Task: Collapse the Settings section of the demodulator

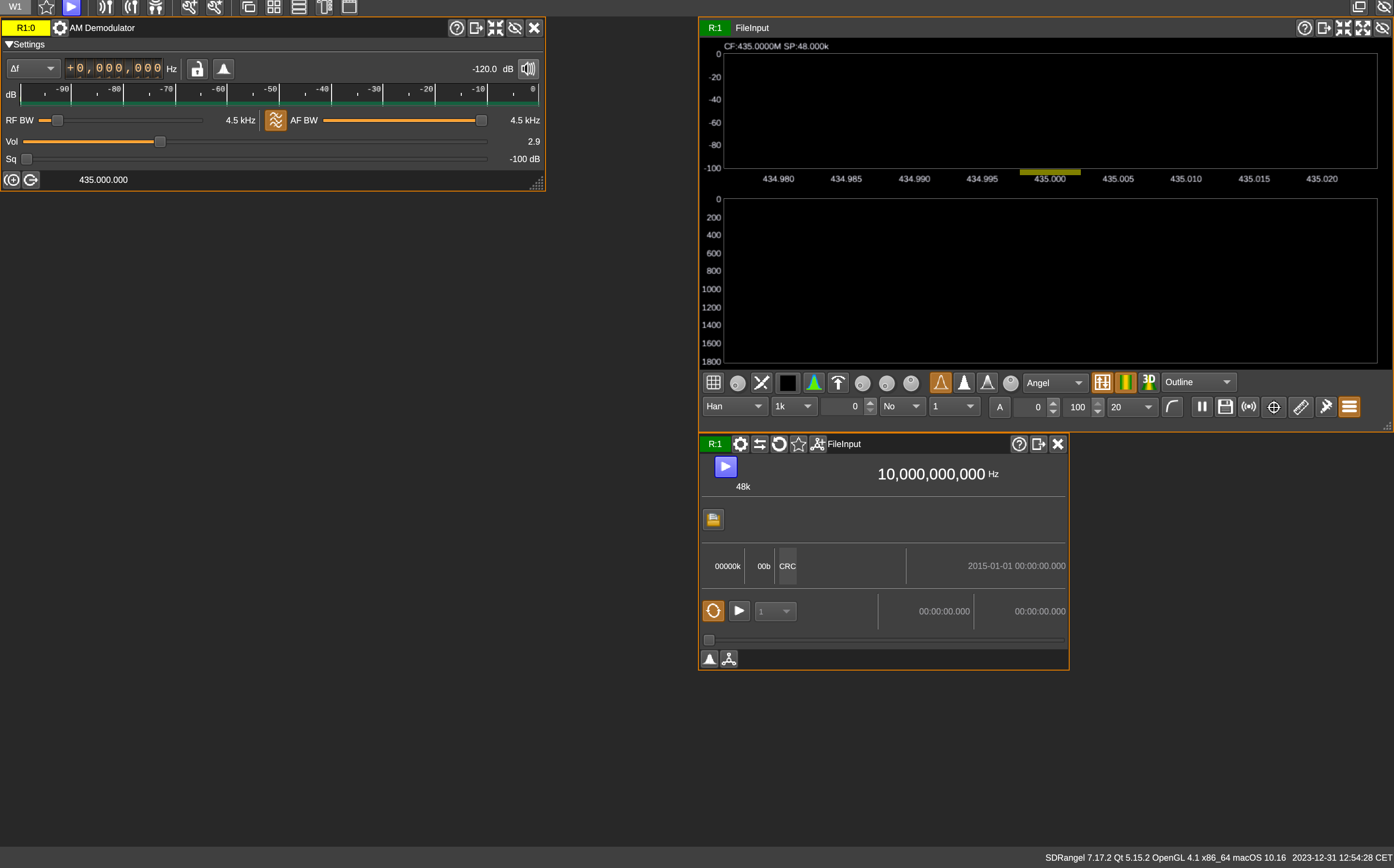Action: click(9, 44)
